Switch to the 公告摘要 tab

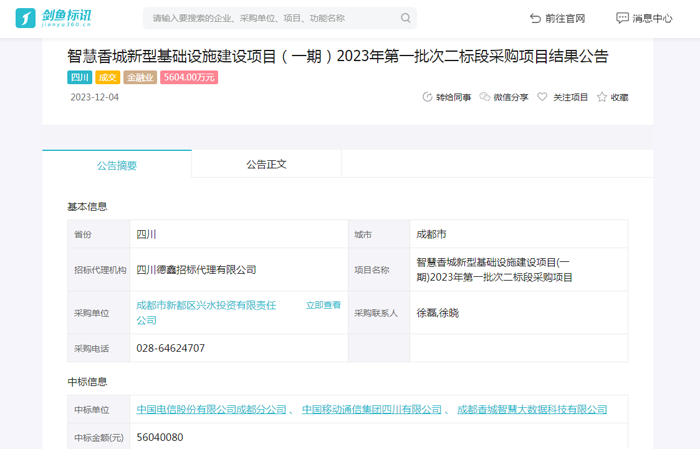point(117,165)
